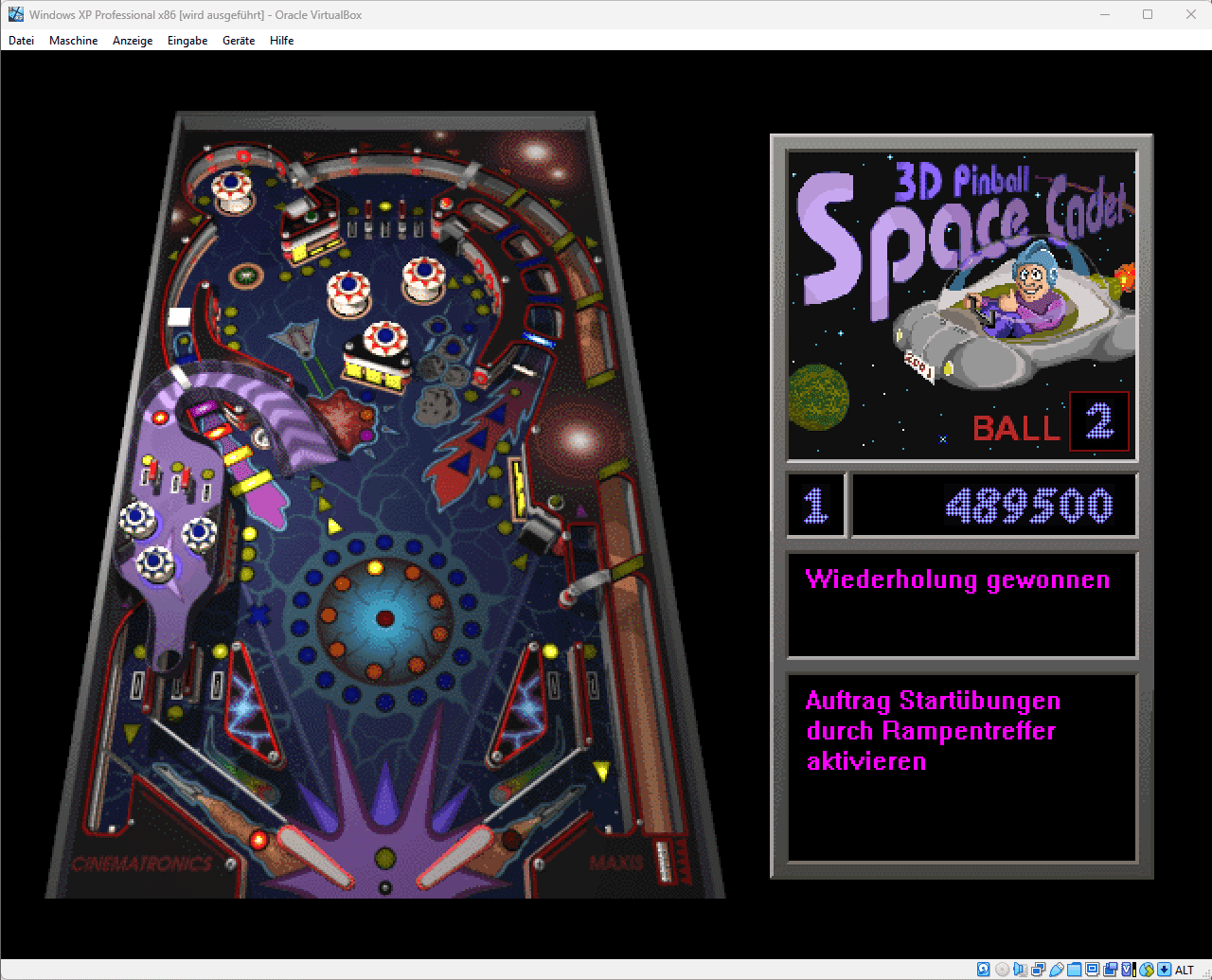
Task: Click the mouse integration status icon
Action: tap(1147, 970)
